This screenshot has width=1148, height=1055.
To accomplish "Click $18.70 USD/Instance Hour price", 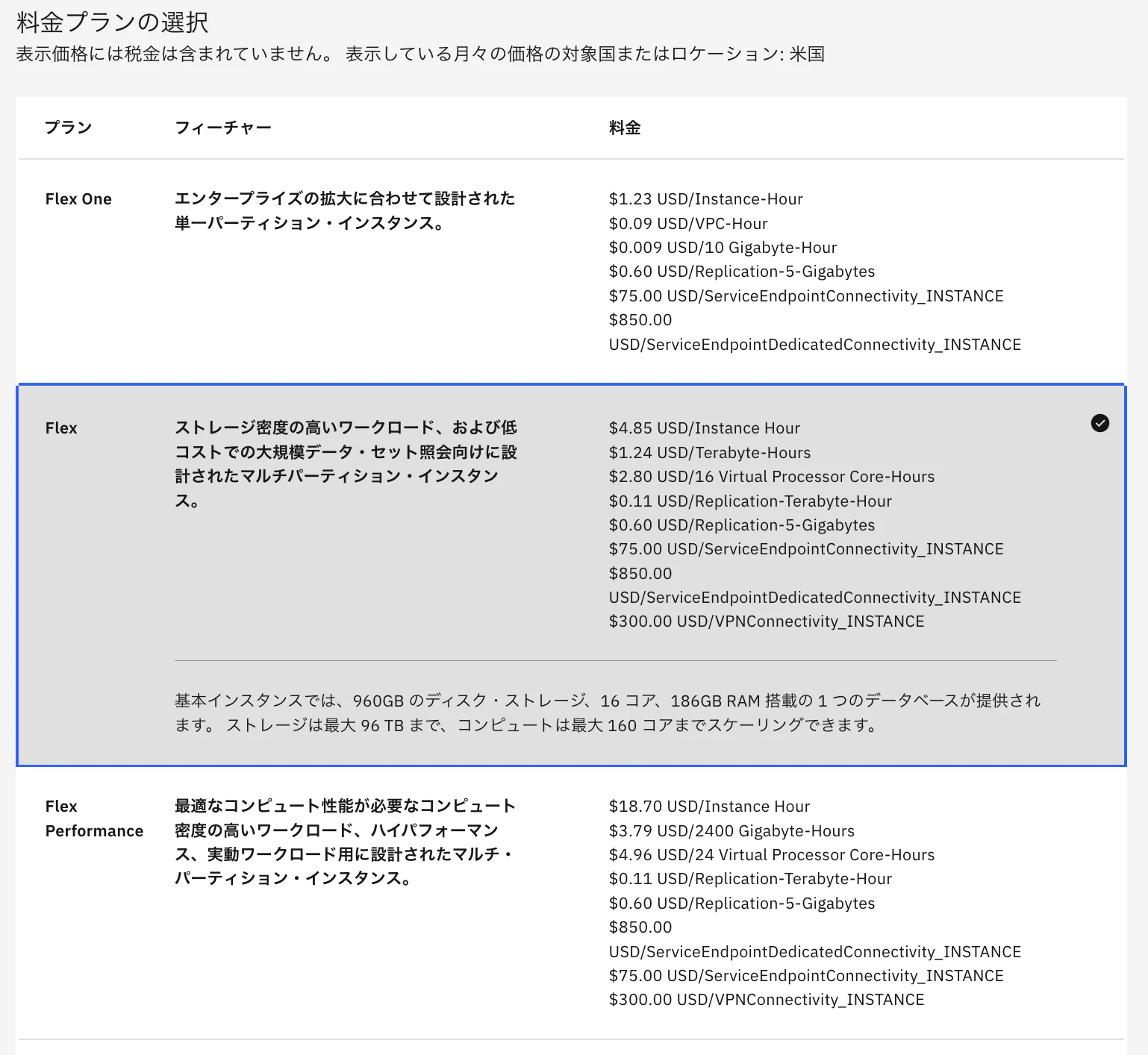I will tap(709, 807).
